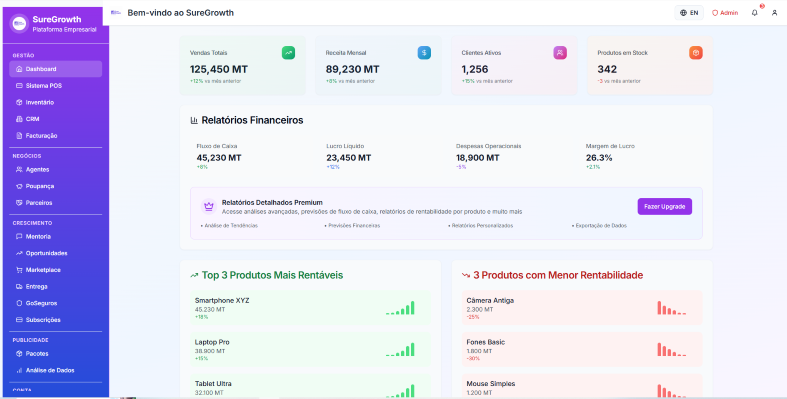
Task: Click the Análise de Tendências feature text
Action: (x=229, y=226)
